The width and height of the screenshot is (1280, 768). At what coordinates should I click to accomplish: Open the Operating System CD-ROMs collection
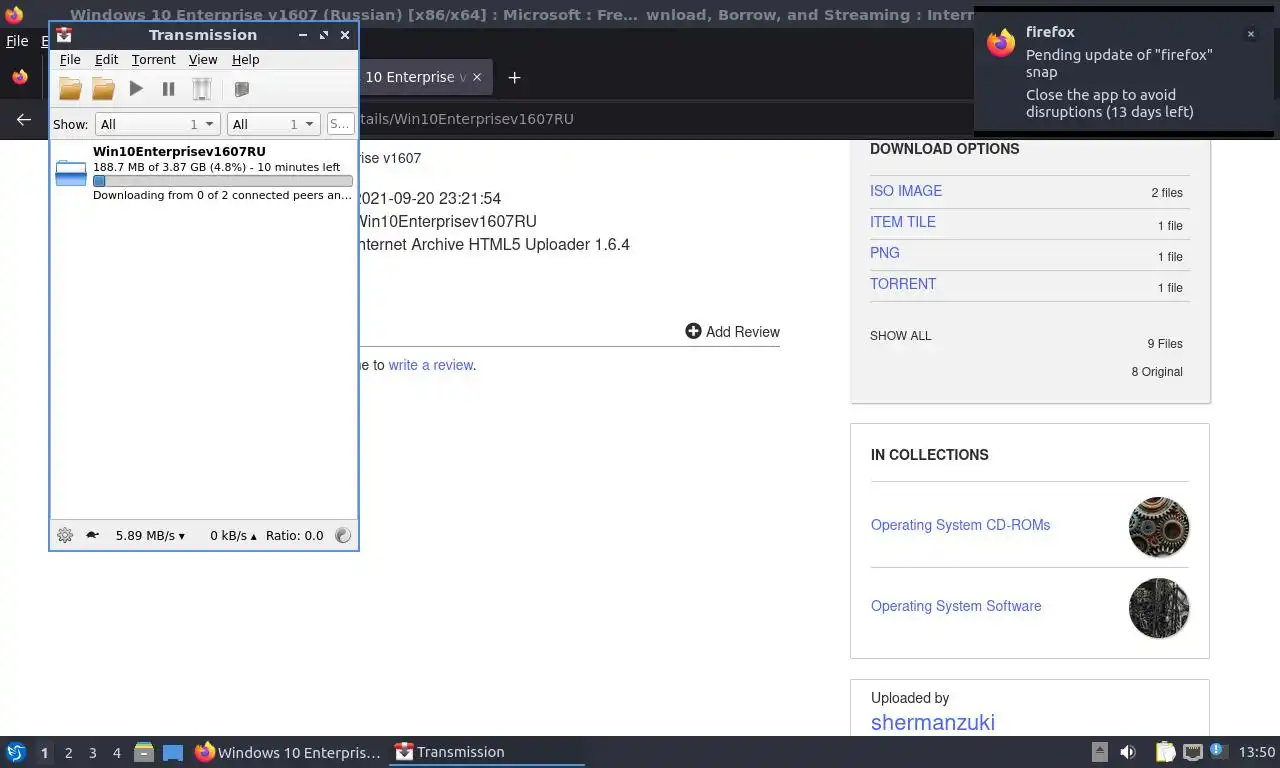(x=960, y=525)
